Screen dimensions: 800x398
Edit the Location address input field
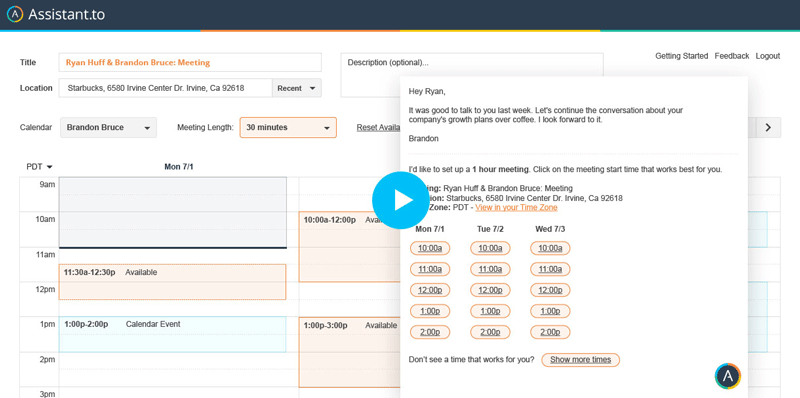tap(165, 88)
